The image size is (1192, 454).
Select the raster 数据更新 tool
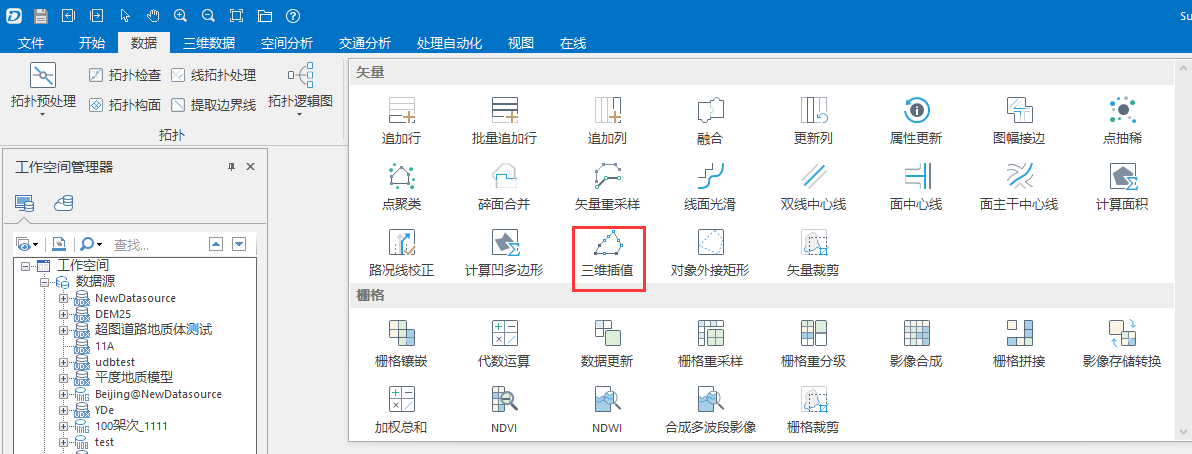607,343
